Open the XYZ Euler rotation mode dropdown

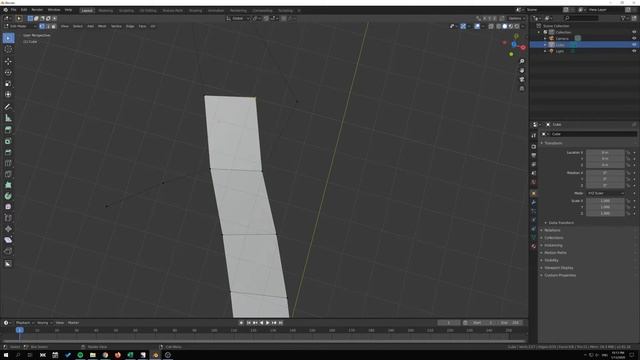(606, 193)
